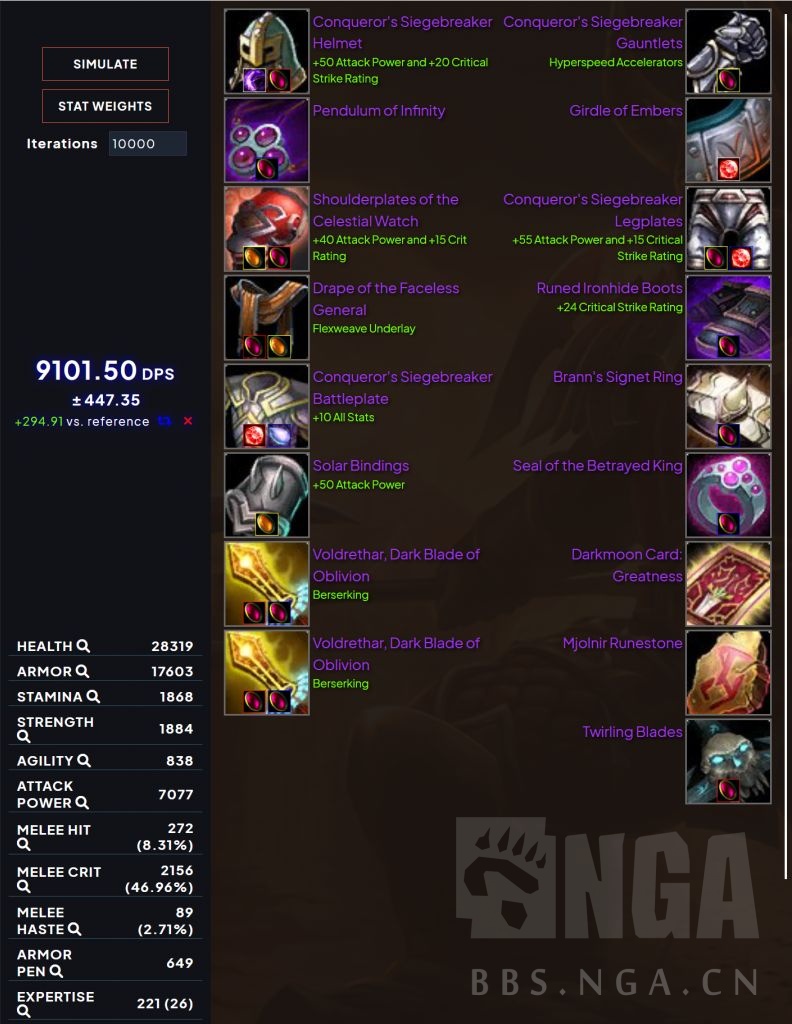Click the Conqueror's Siegebreaker Battleplate name link
The width and height of the screenshot is (792, 1024).
point(402,388)
